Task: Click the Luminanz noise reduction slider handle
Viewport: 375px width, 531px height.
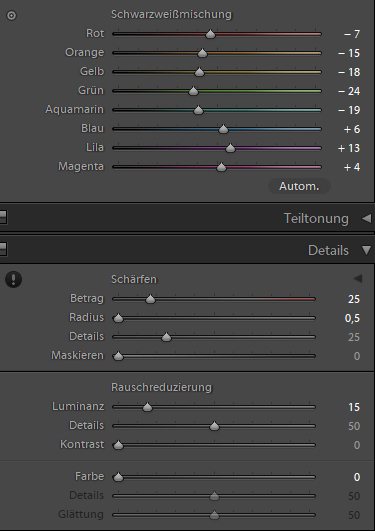Action: point(147,407)
